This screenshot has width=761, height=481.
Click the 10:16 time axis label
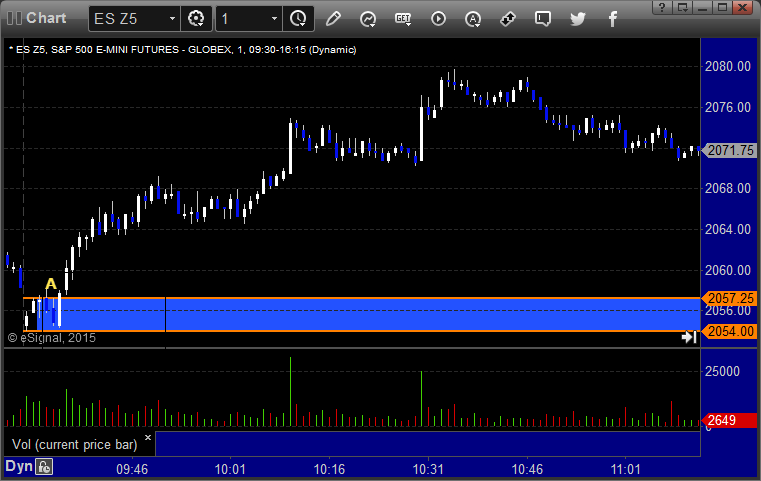329,469
